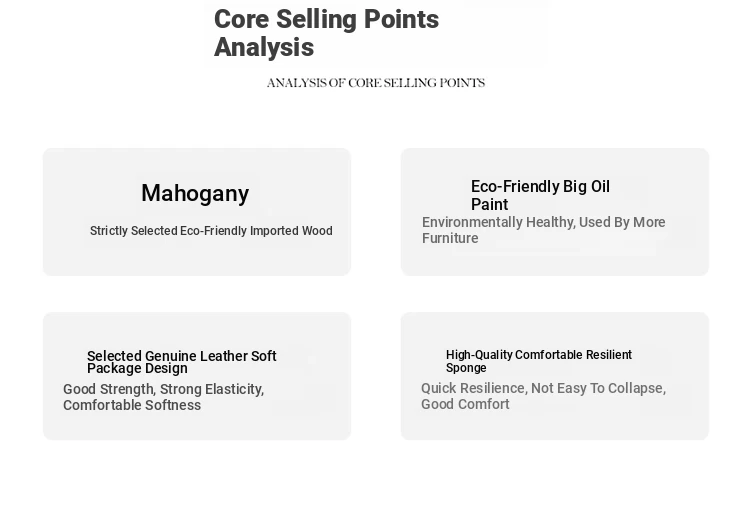Click 'Package Design' in the leather card title
Screen dimensions: 750x513
(137, 368)
